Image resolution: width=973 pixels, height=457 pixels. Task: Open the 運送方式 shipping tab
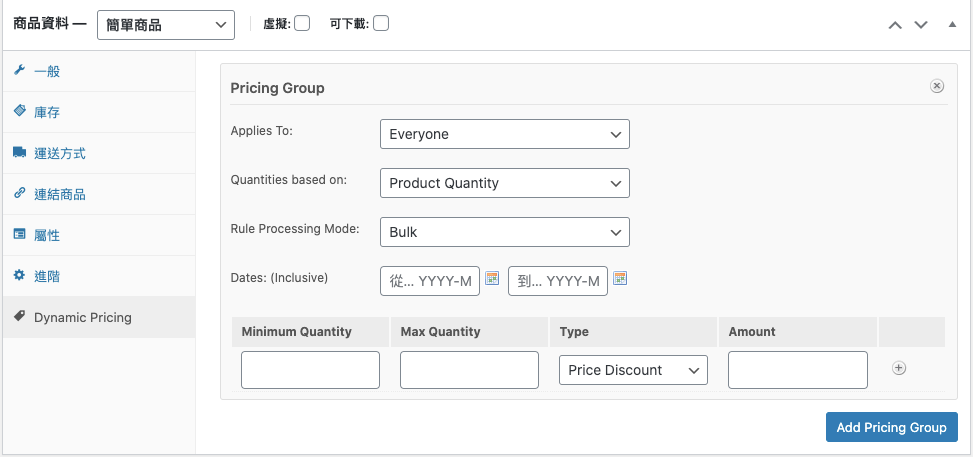point(59,153)
